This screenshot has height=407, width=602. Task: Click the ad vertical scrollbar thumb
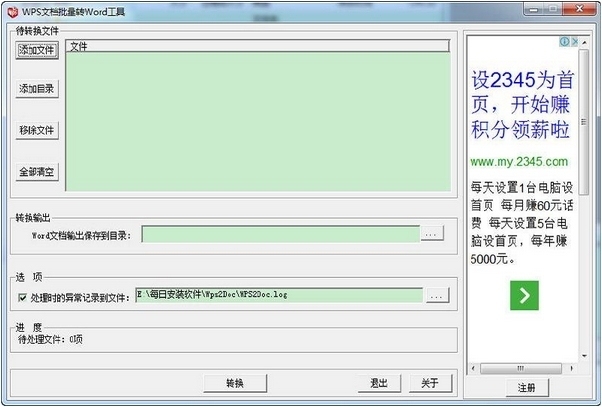tap(584, 122)
